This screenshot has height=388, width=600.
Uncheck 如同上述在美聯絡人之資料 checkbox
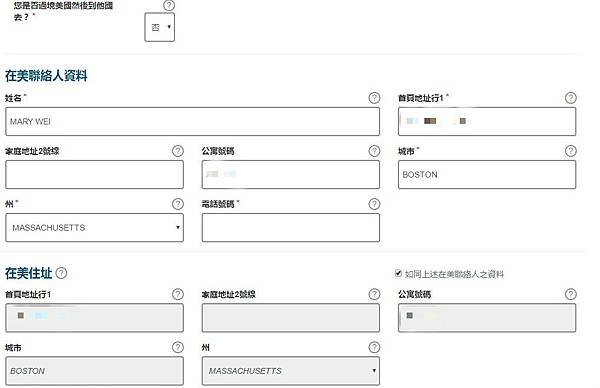pyautogui.click(x=398, y=273)
